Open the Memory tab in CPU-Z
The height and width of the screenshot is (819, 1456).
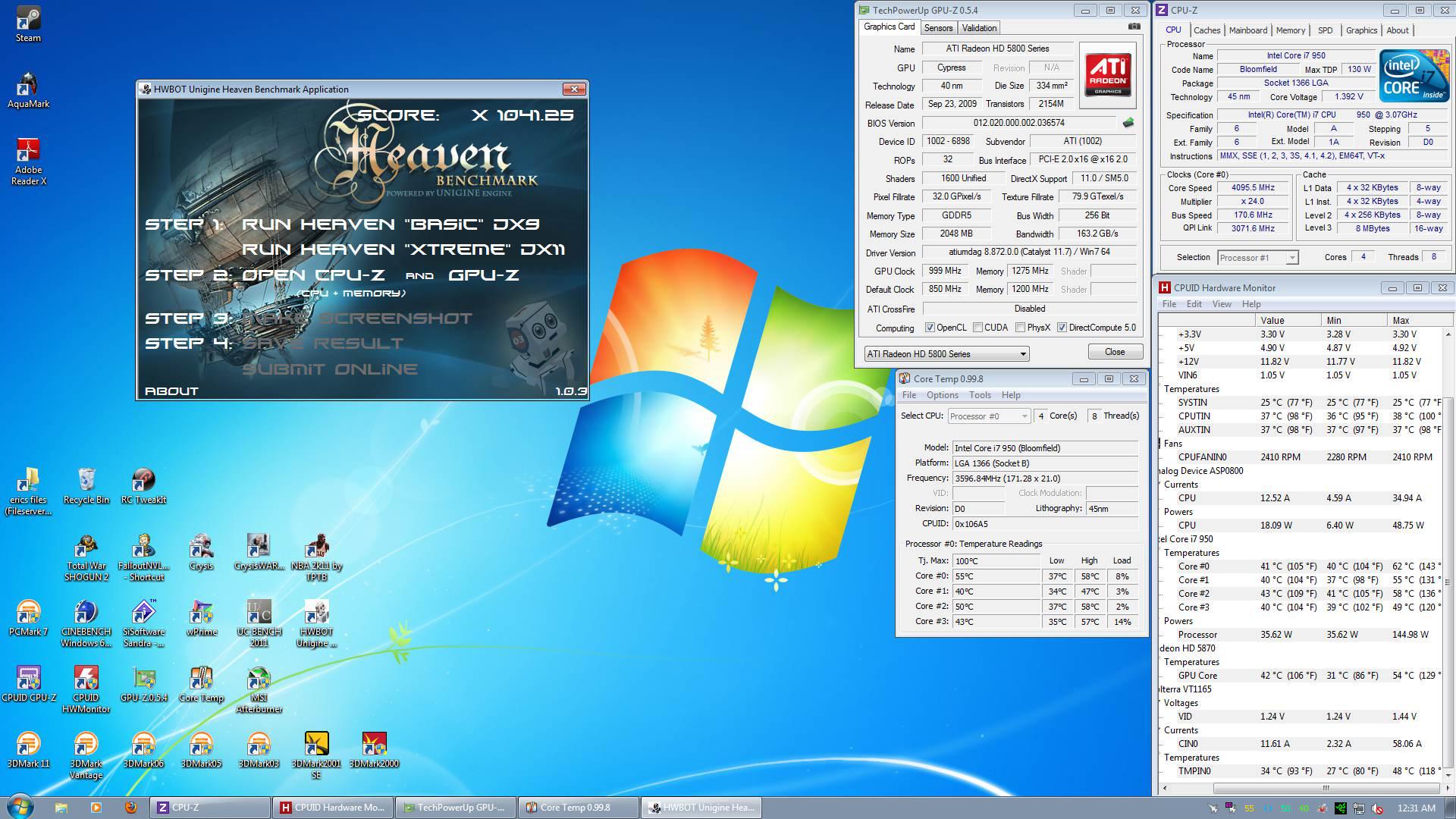click(x=1290, y=30)
